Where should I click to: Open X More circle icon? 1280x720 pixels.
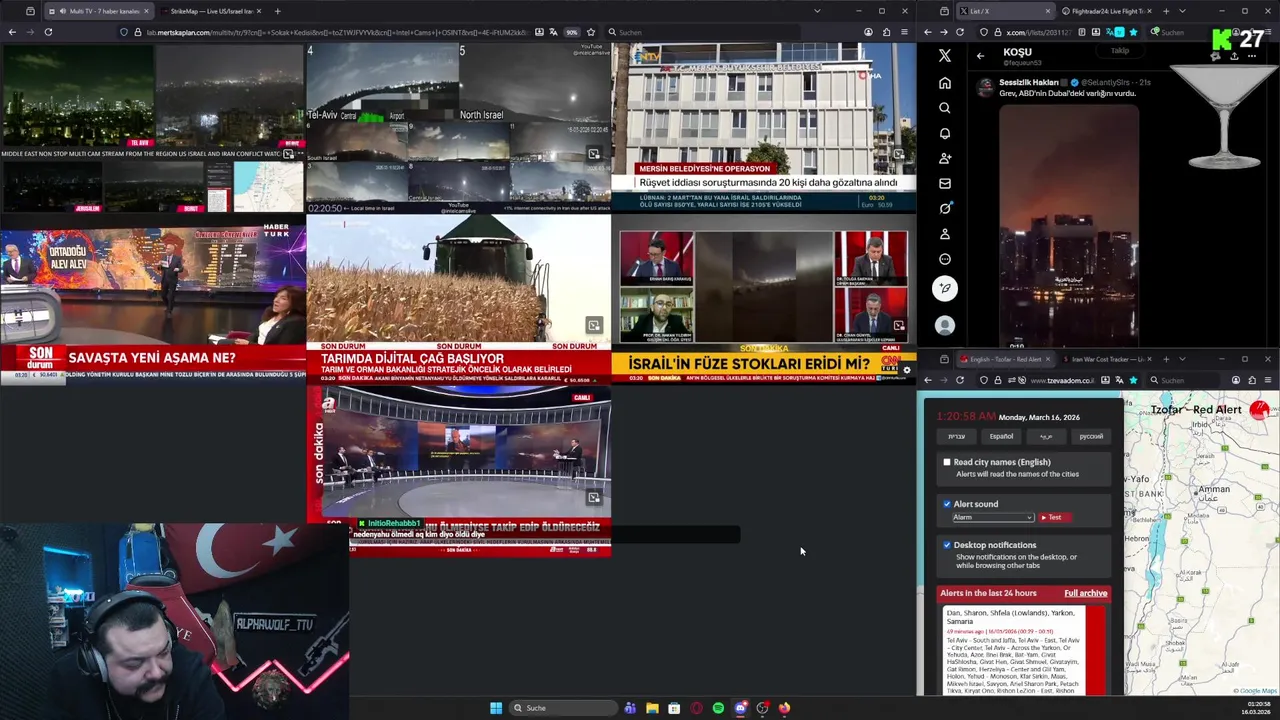pos(945,259)
